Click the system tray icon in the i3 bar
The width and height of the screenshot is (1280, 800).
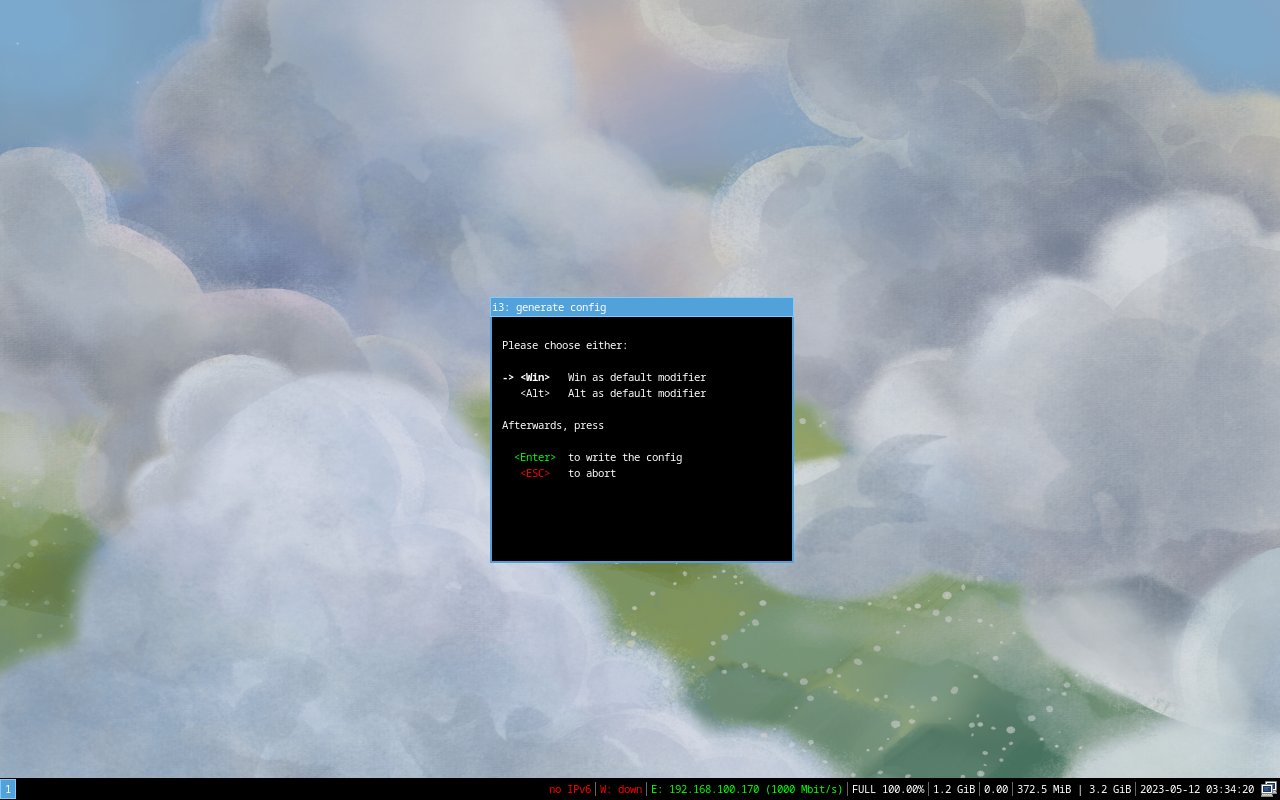coord(1269,789)
